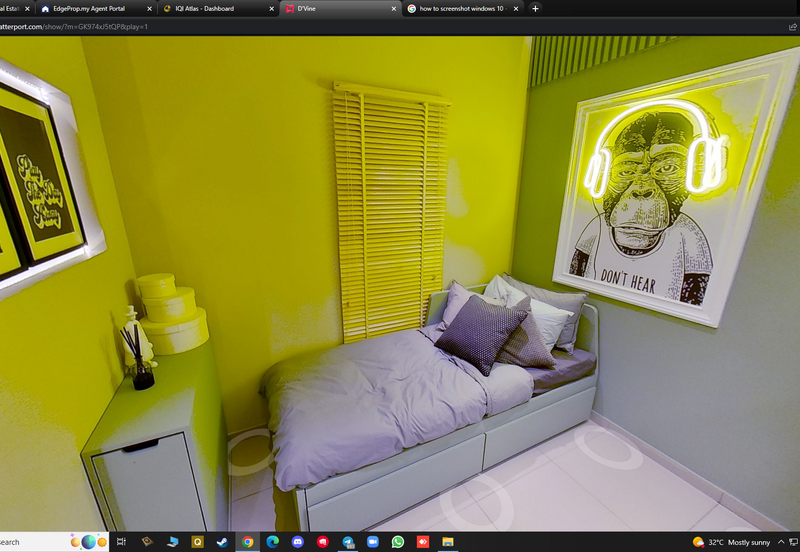Click the Task View taskbar icon
Screen dimensions: 800x552
click(121, 542)
